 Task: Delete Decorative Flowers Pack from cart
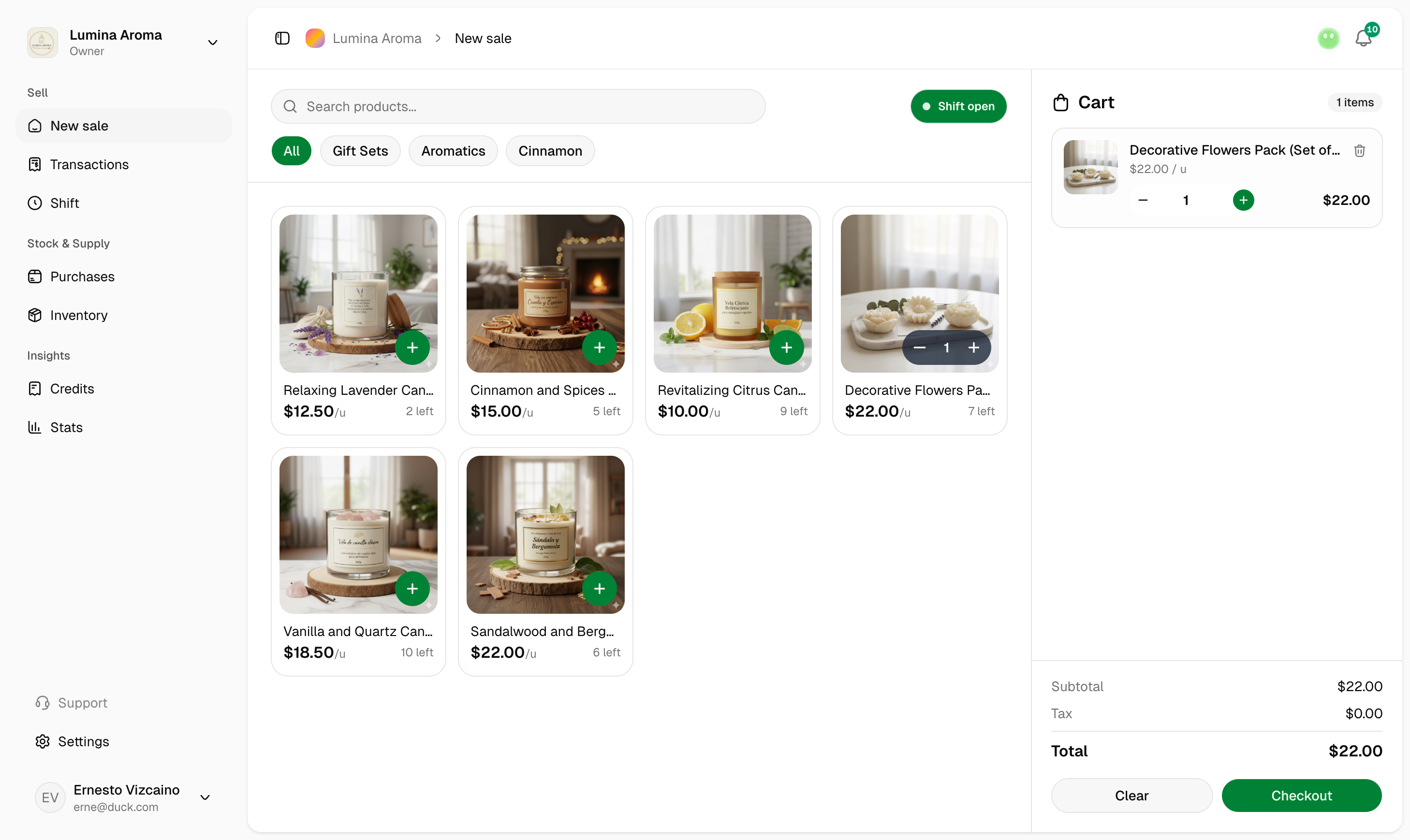click(x=1359, y=151)
